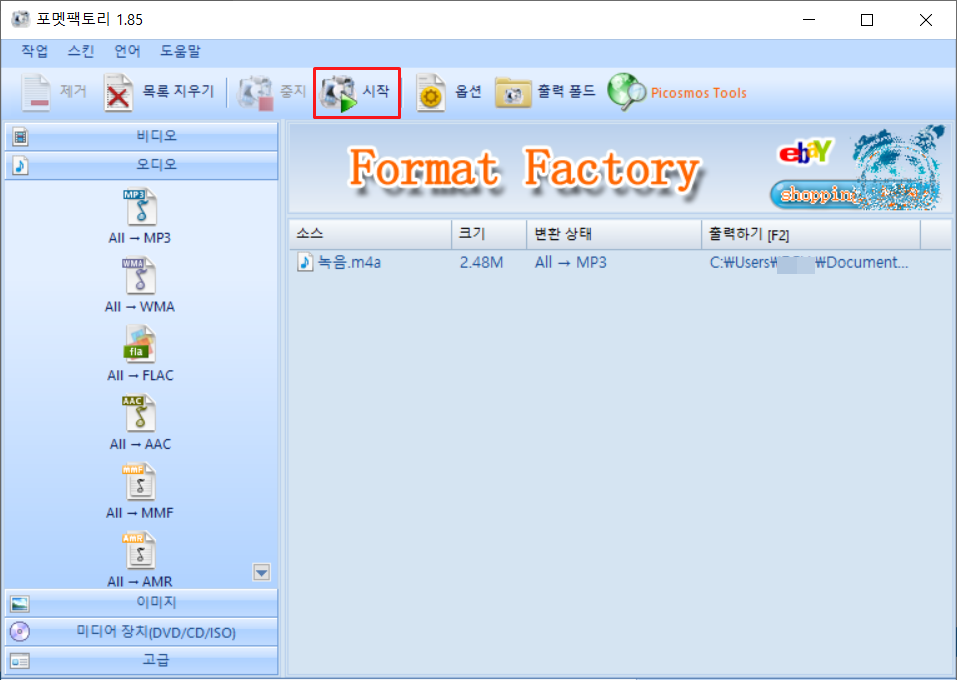Sort by the 변환 상태 column header
The image size is (957, 680).
(x=614, y=234)
